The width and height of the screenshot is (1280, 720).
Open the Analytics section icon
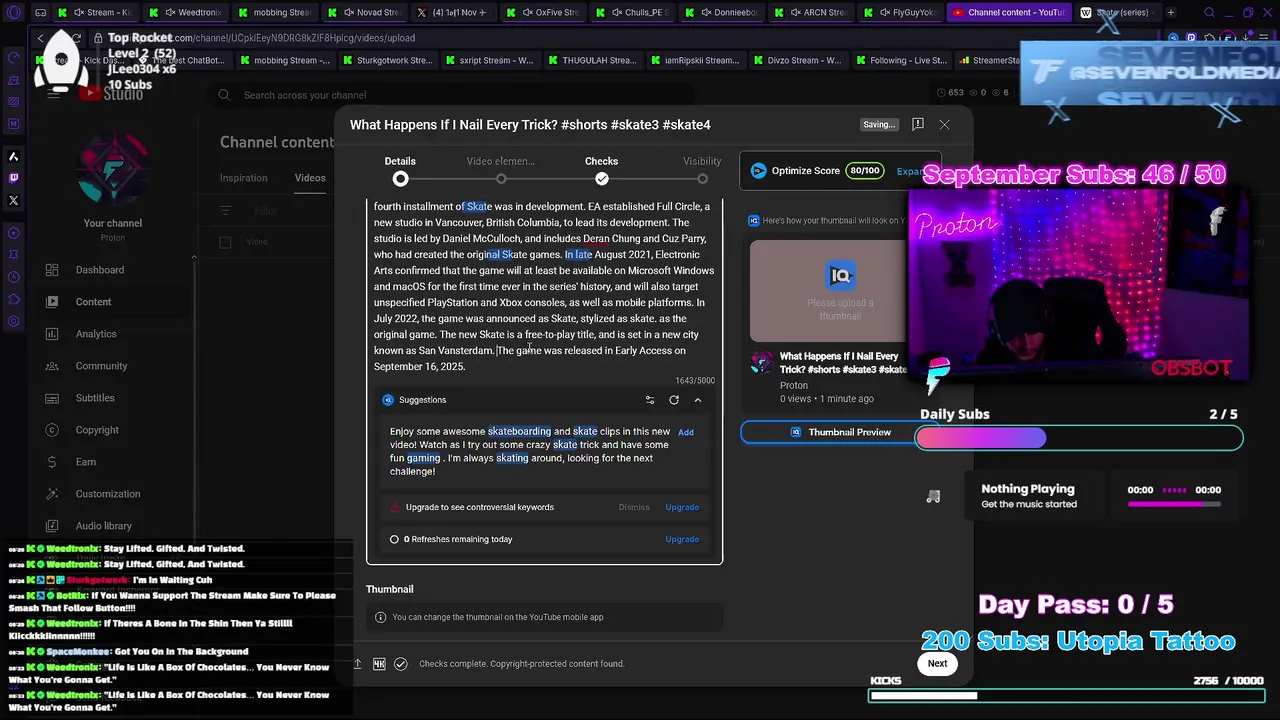(x=52, y=334)
